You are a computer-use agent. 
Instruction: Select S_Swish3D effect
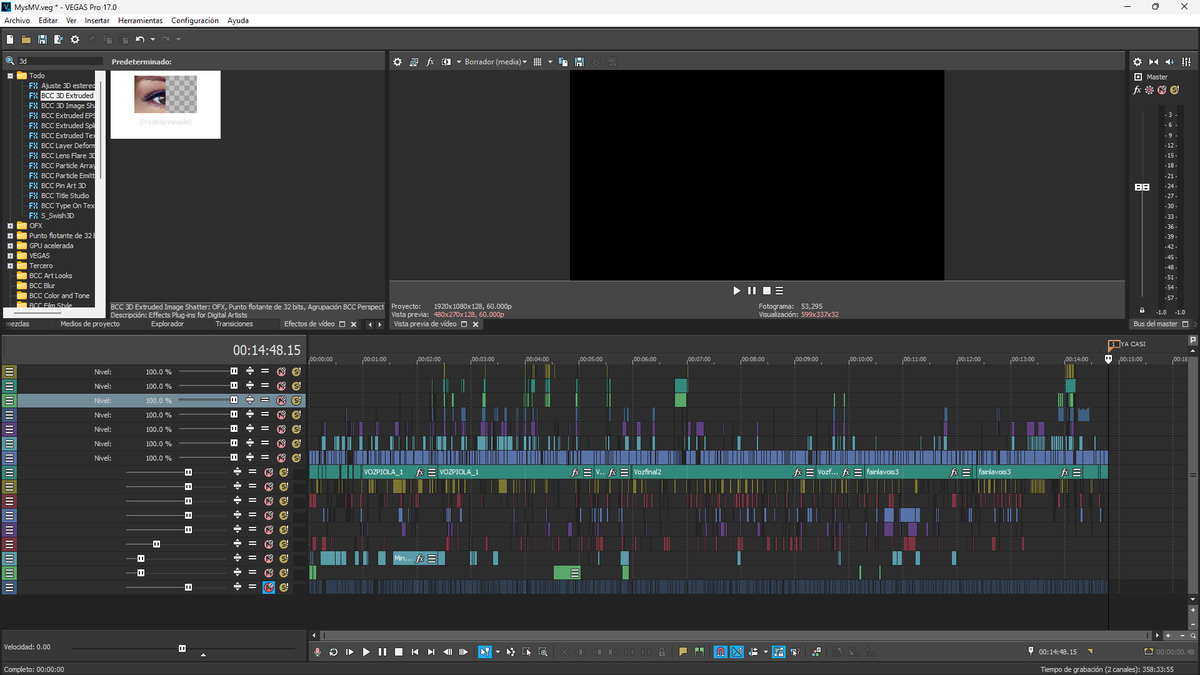point(57,215)
